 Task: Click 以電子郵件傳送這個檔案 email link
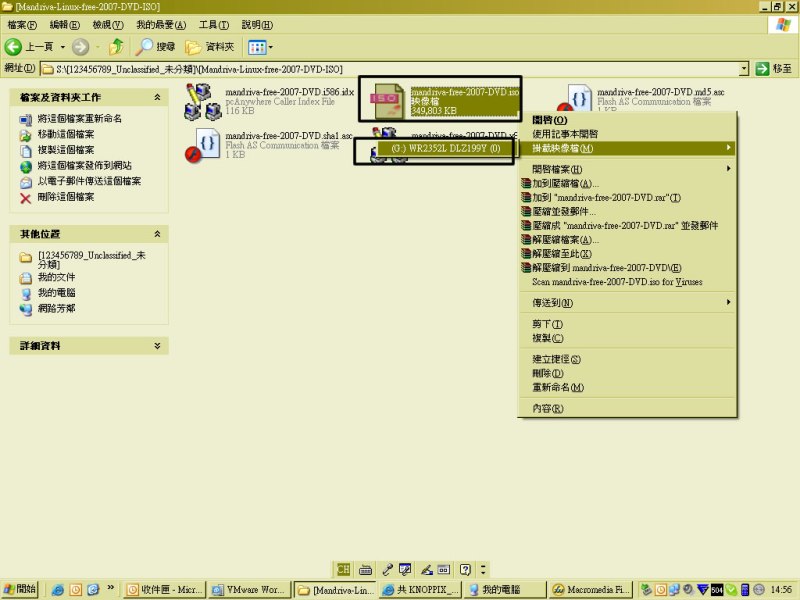[89, 181]
